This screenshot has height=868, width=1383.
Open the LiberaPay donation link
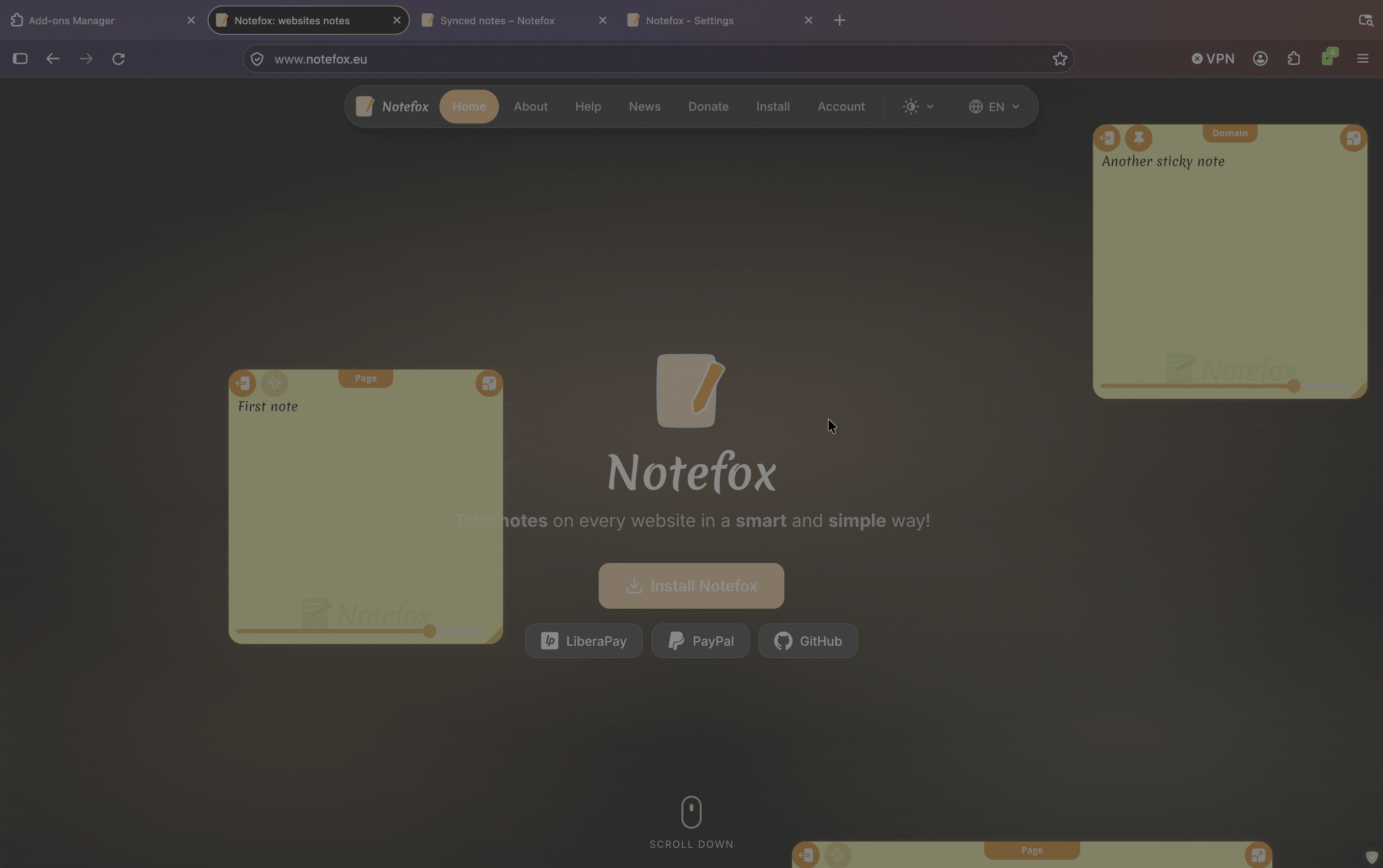coord(583,641)
